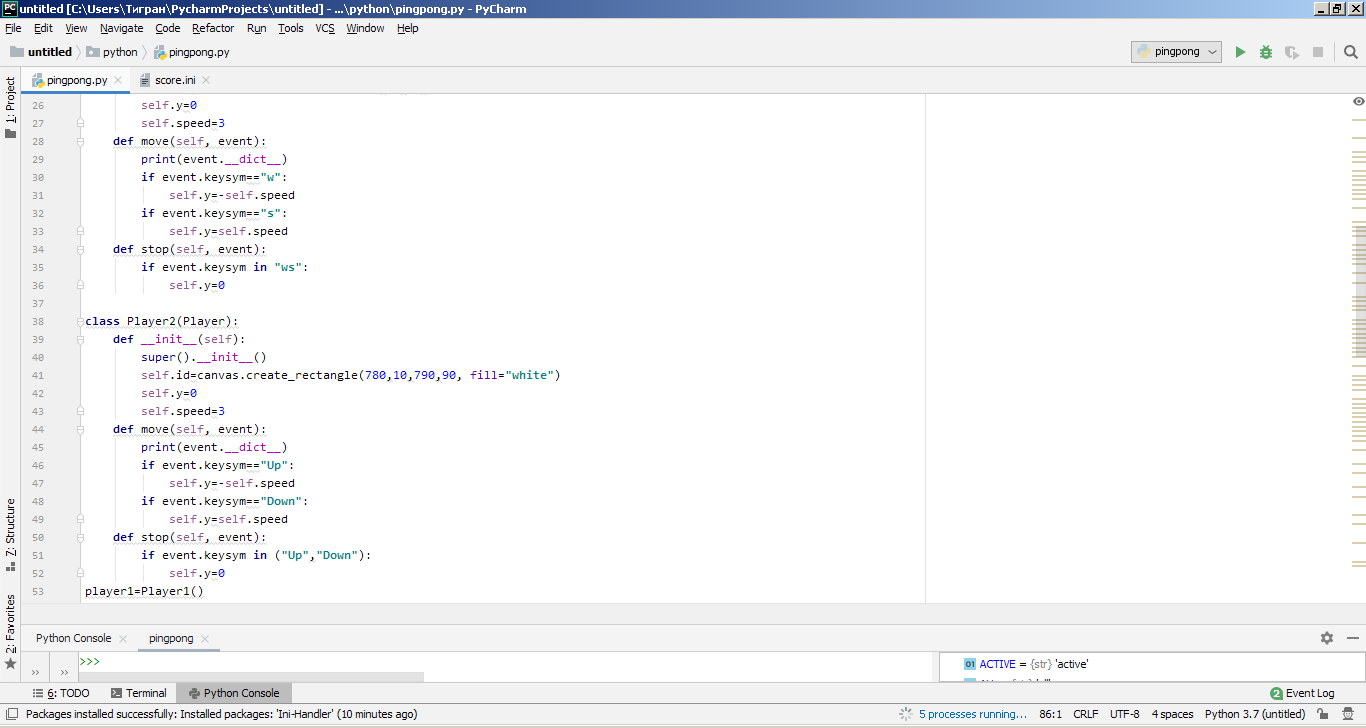1366x728 pixels.
Task: Open the Help menu
Action: (408, 28)
